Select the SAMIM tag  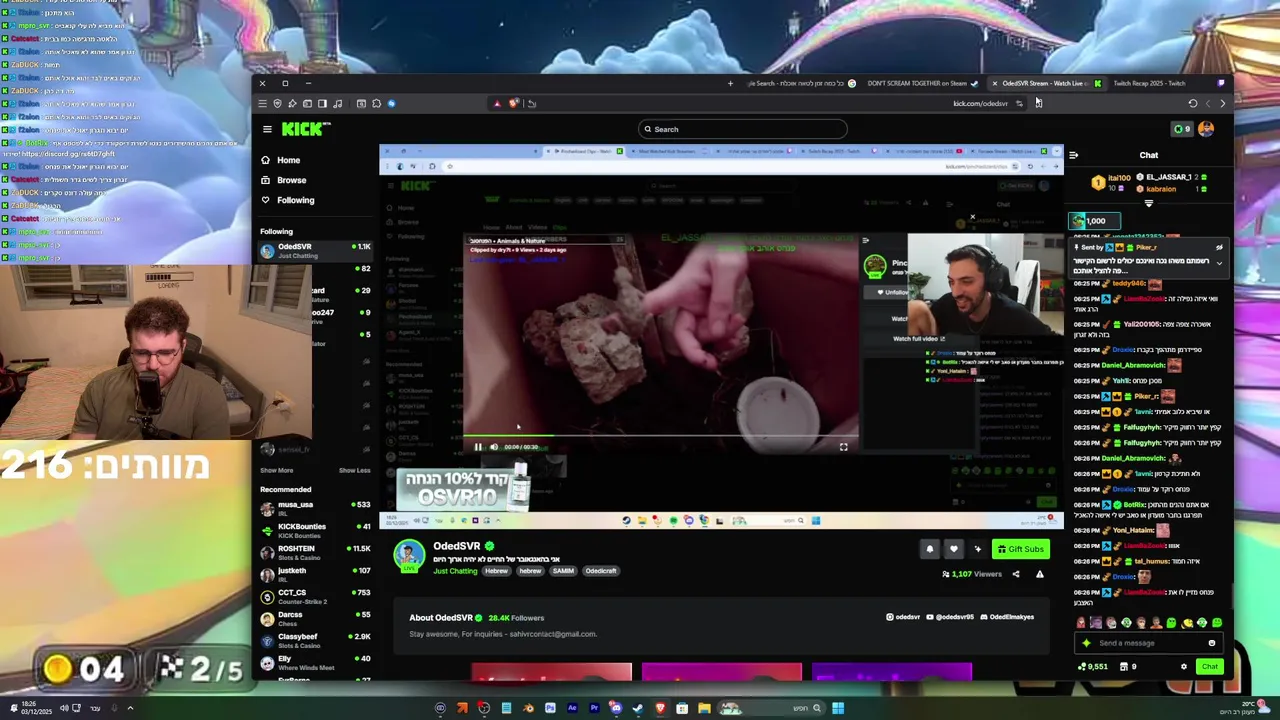(x=563, y=571)
